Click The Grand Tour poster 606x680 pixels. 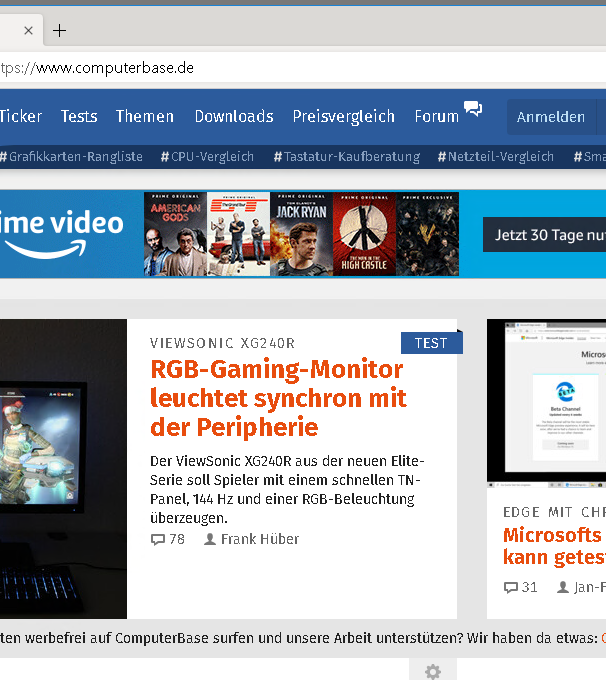click(238, 234)
